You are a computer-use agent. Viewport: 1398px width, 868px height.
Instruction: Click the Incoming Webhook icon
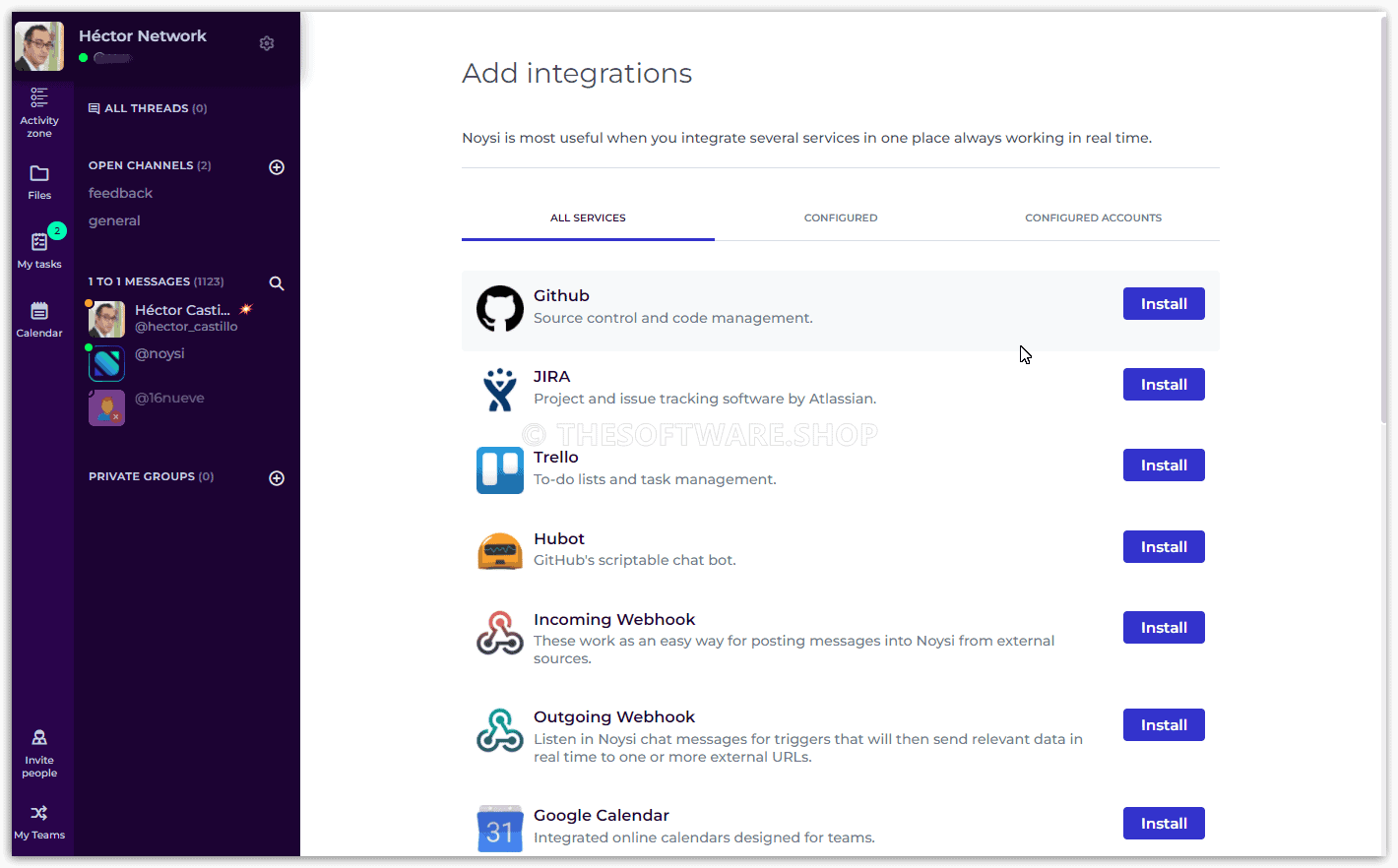[500, 633]
